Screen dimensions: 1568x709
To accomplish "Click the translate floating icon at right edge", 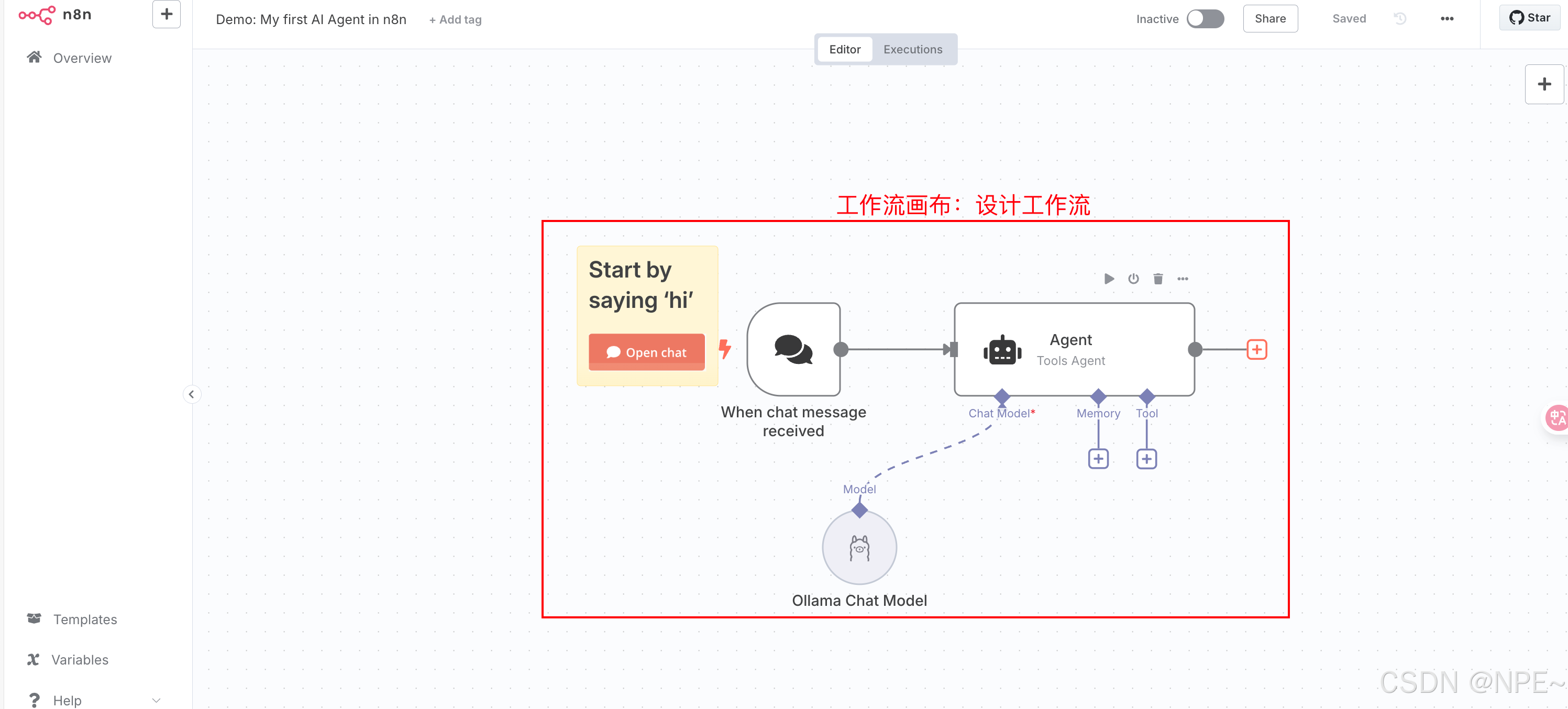I will [1557, 417].
